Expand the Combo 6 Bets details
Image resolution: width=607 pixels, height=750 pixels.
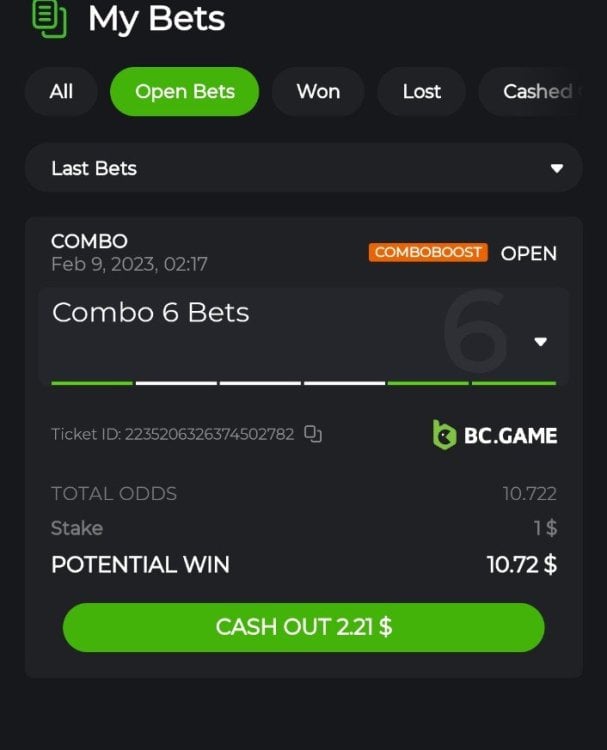tap(304, 335)
